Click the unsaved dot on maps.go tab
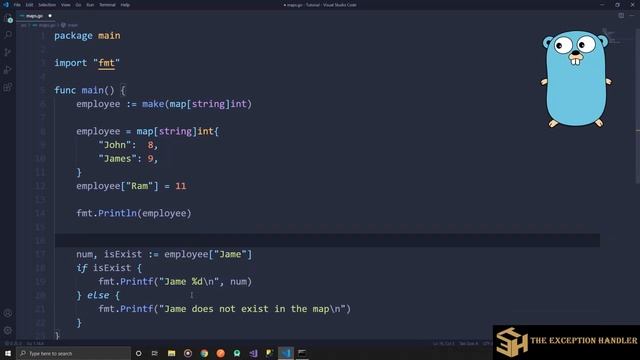The width and height of the screenshot is (640, 360). pyautogui.click(x=50, y=16)
